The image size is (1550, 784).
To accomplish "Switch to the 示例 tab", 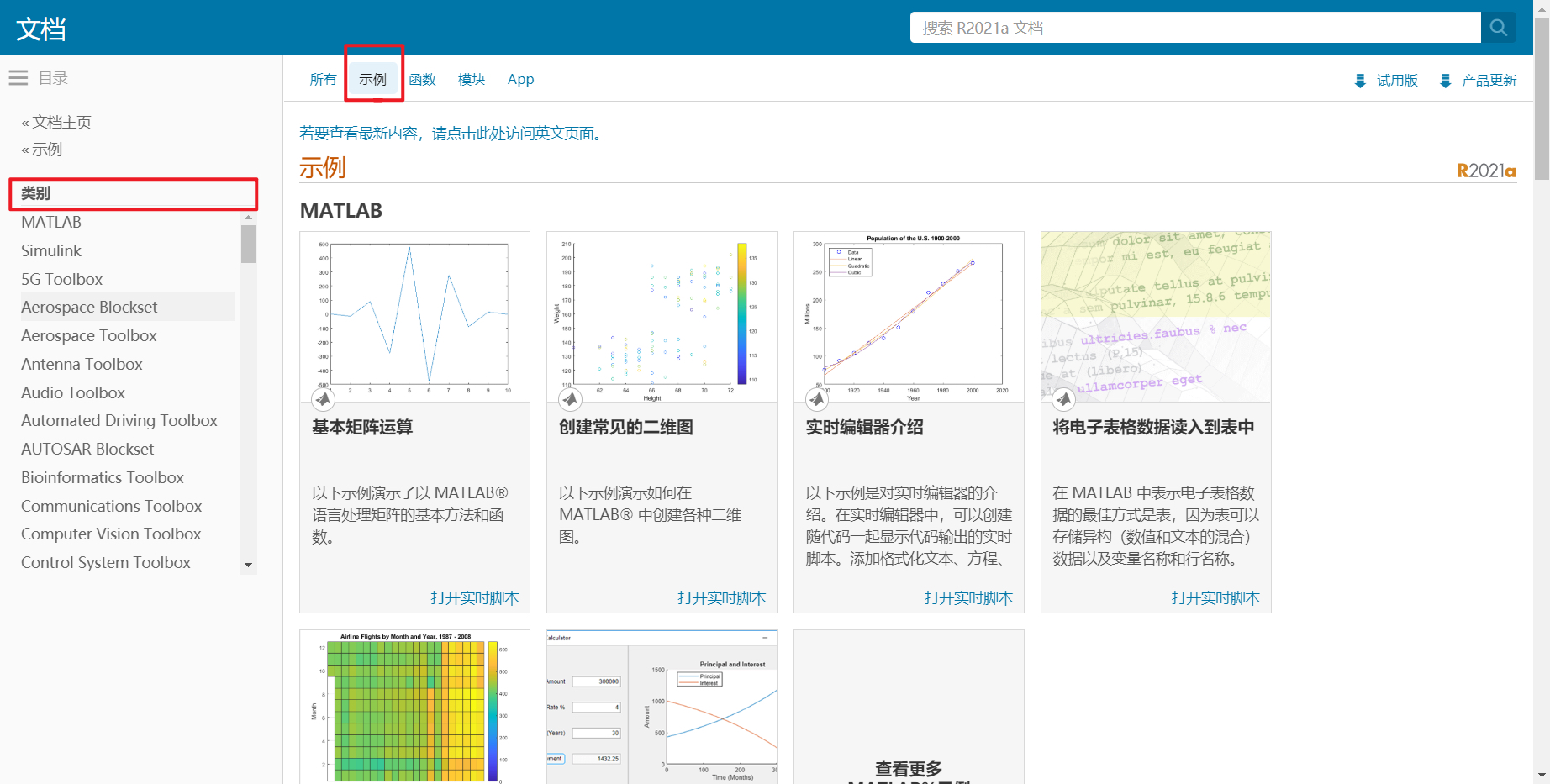I will [x=372, y=80].
